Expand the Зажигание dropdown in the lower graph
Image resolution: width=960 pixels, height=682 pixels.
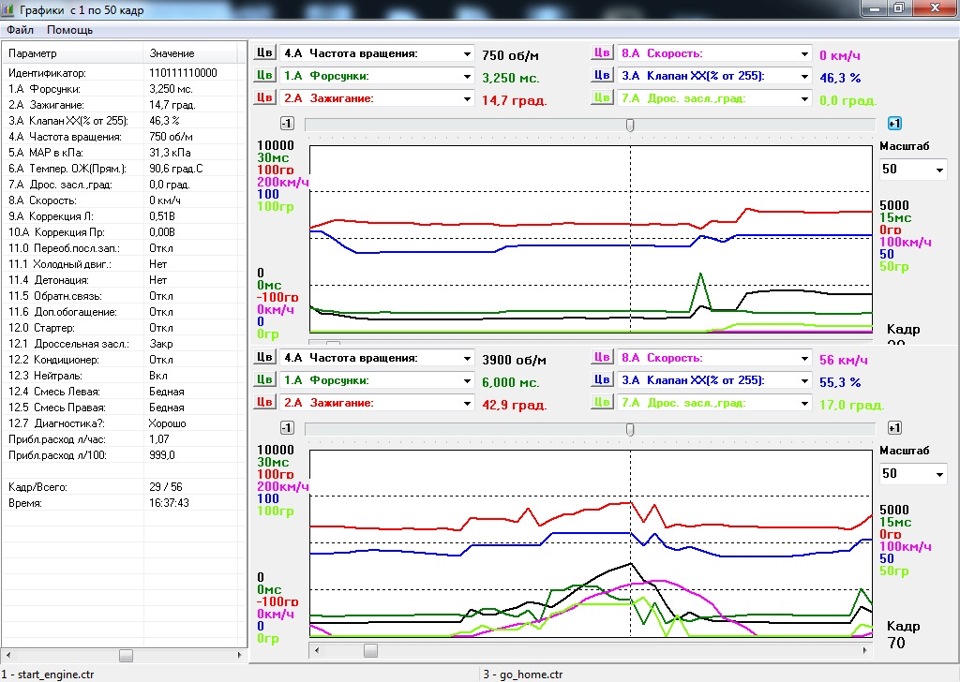pos(467,403)
